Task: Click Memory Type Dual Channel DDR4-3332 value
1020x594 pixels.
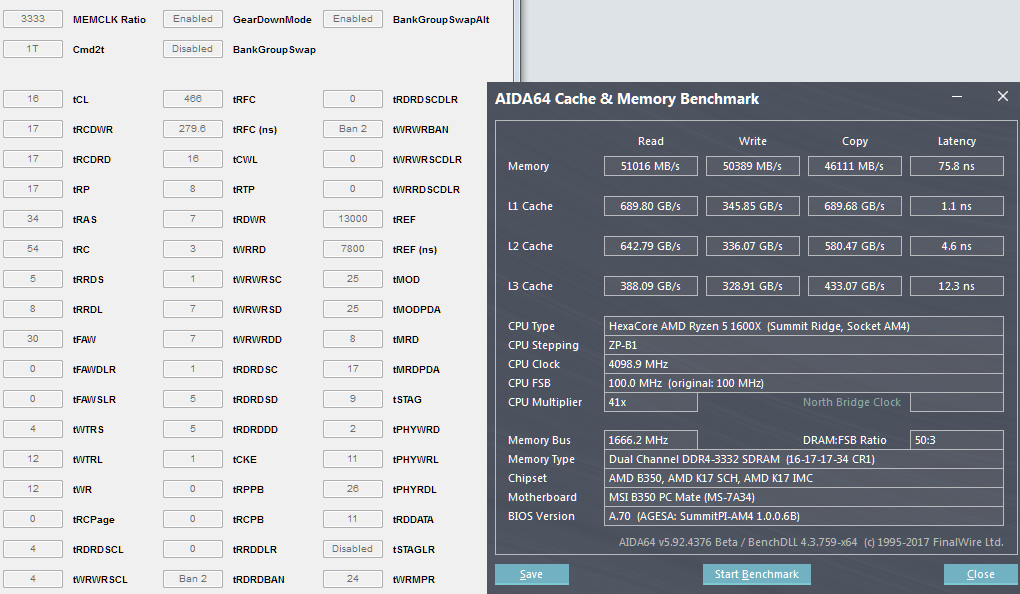Action: 803,459
